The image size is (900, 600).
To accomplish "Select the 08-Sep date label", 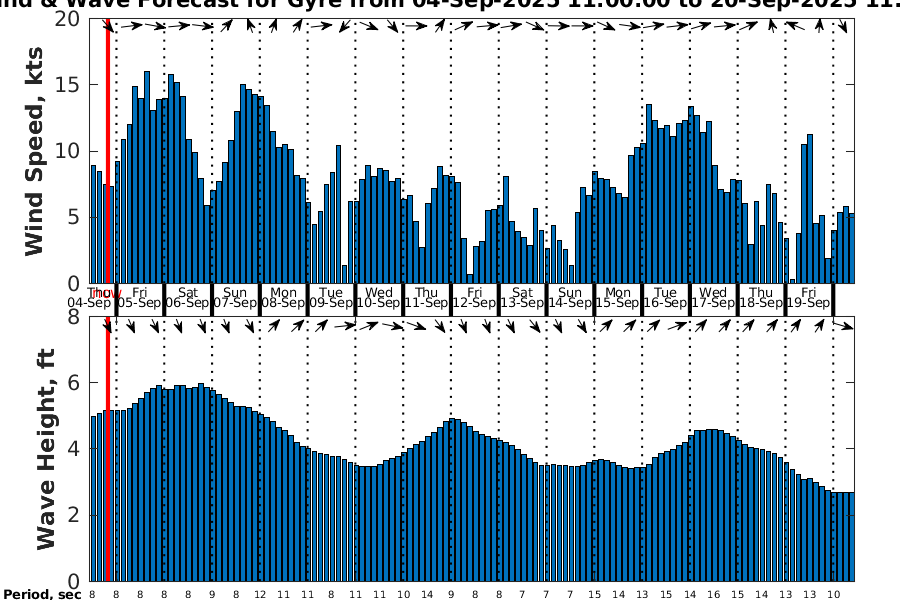I will (283, 303).
